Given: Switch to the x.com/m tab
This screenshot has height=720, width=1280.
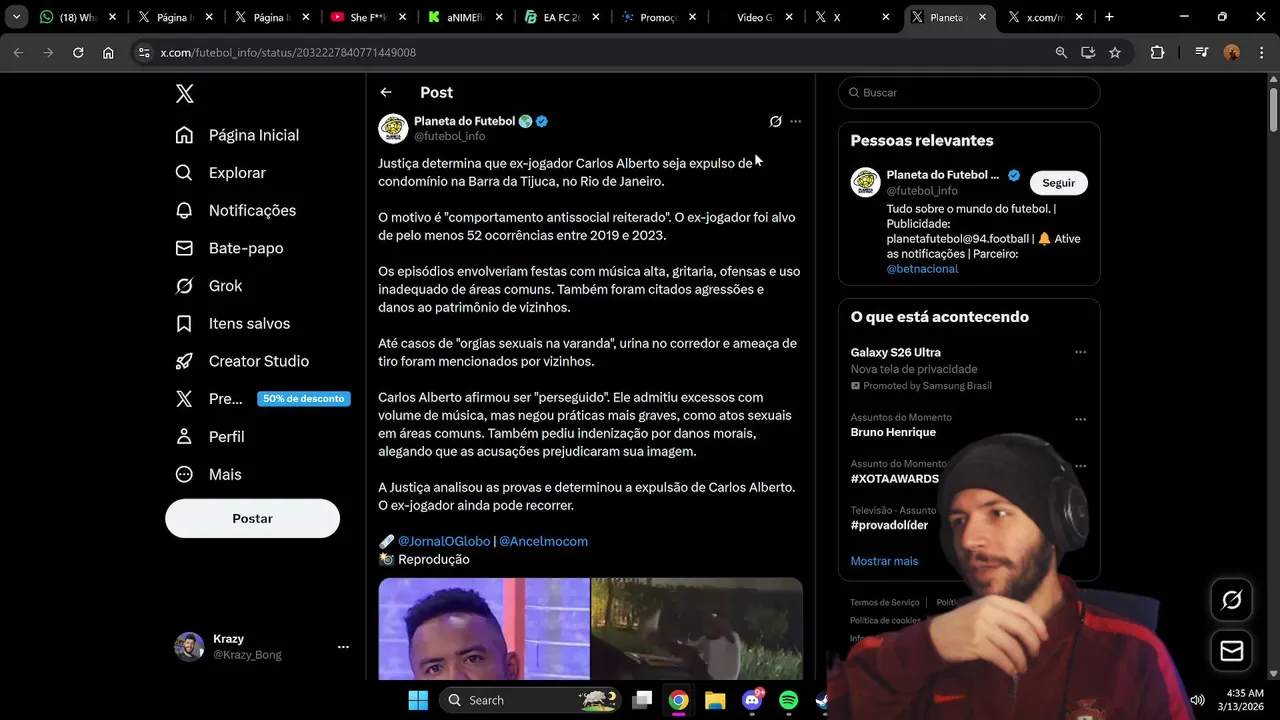Looking at the screenshot, I should point(1045,17).
